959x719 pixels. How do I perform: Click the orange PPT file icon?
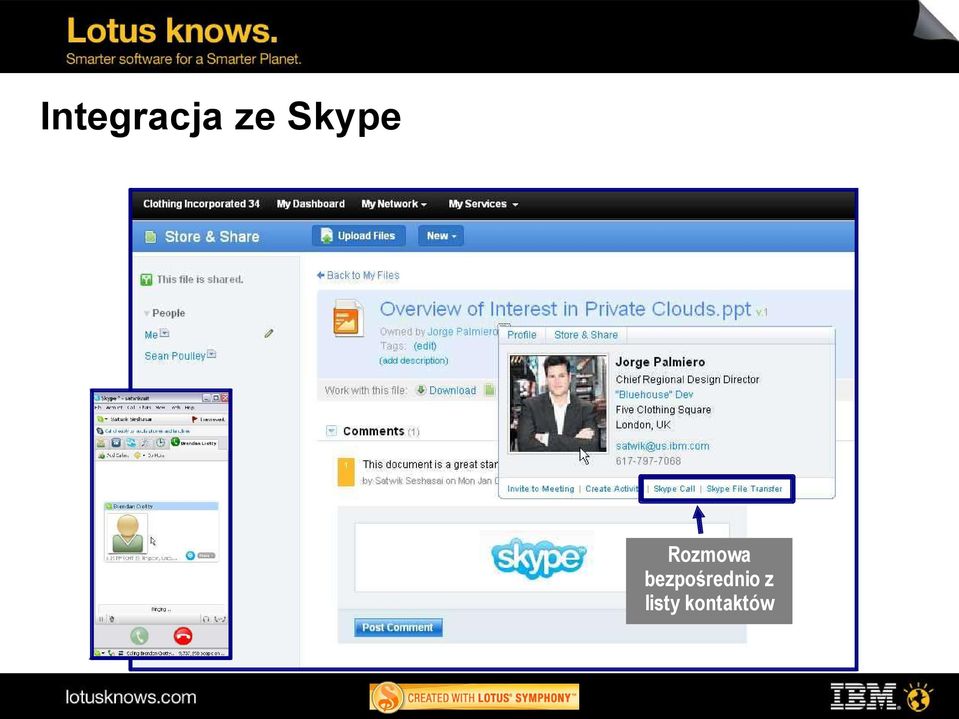coord(349,318)
